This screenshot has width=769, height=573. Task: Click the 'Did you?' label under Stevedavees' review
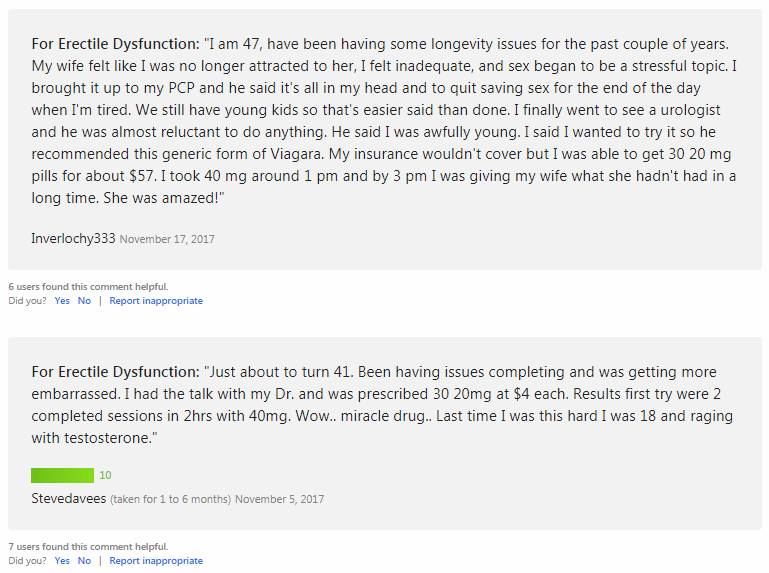27,561
